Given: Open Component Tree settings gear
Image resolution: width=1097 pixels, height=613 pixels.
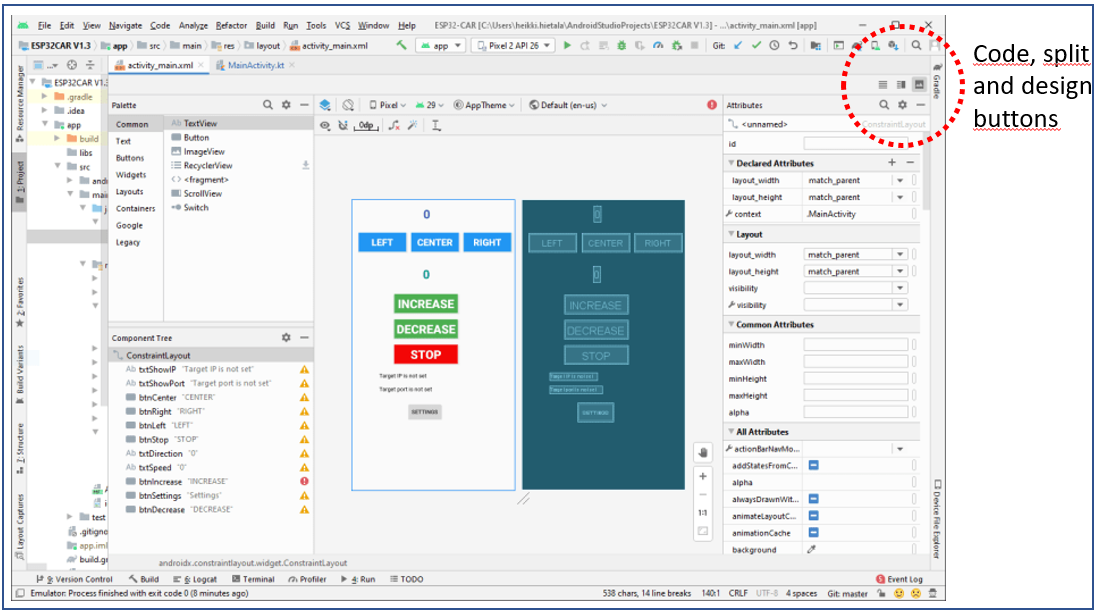Looking at the screenshot, I should (x=286, y=337).
